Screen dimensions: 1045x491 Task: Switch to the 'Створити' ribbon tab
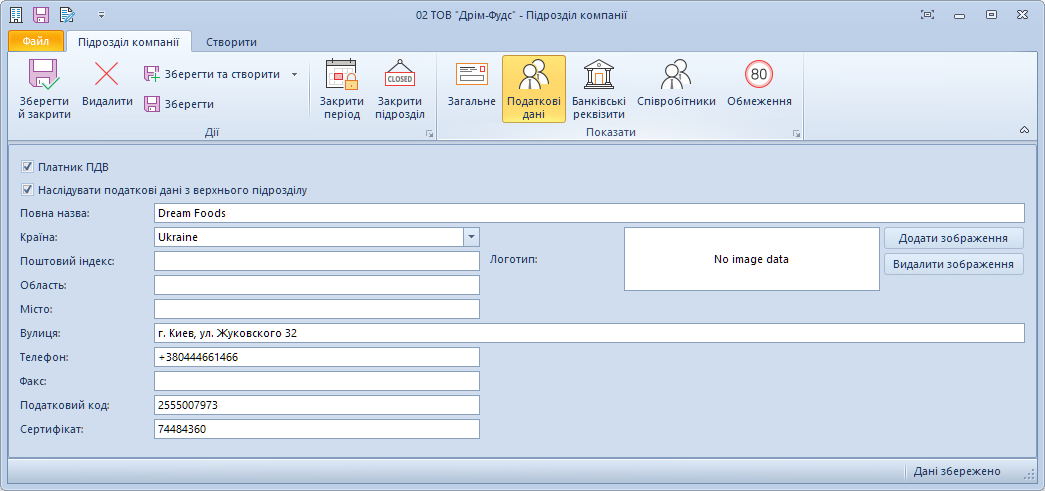pyautogui.click(x=231, y=42)
